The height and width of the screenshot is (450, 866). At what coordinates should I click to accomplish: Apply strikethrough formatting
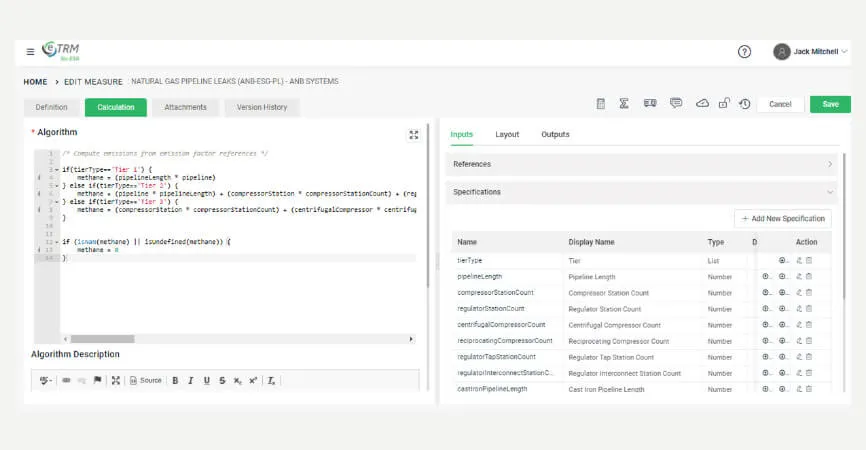click(222, 380)
